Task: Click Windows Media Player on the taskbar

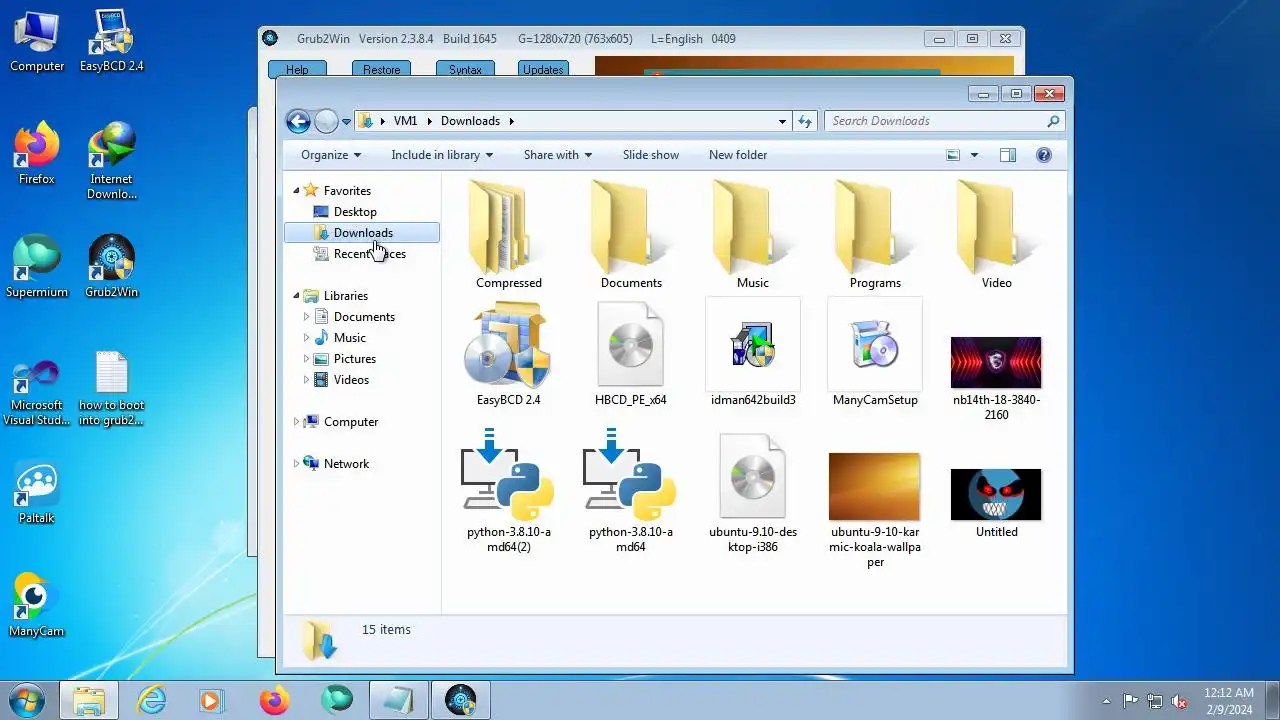Action: coord(211,700)
